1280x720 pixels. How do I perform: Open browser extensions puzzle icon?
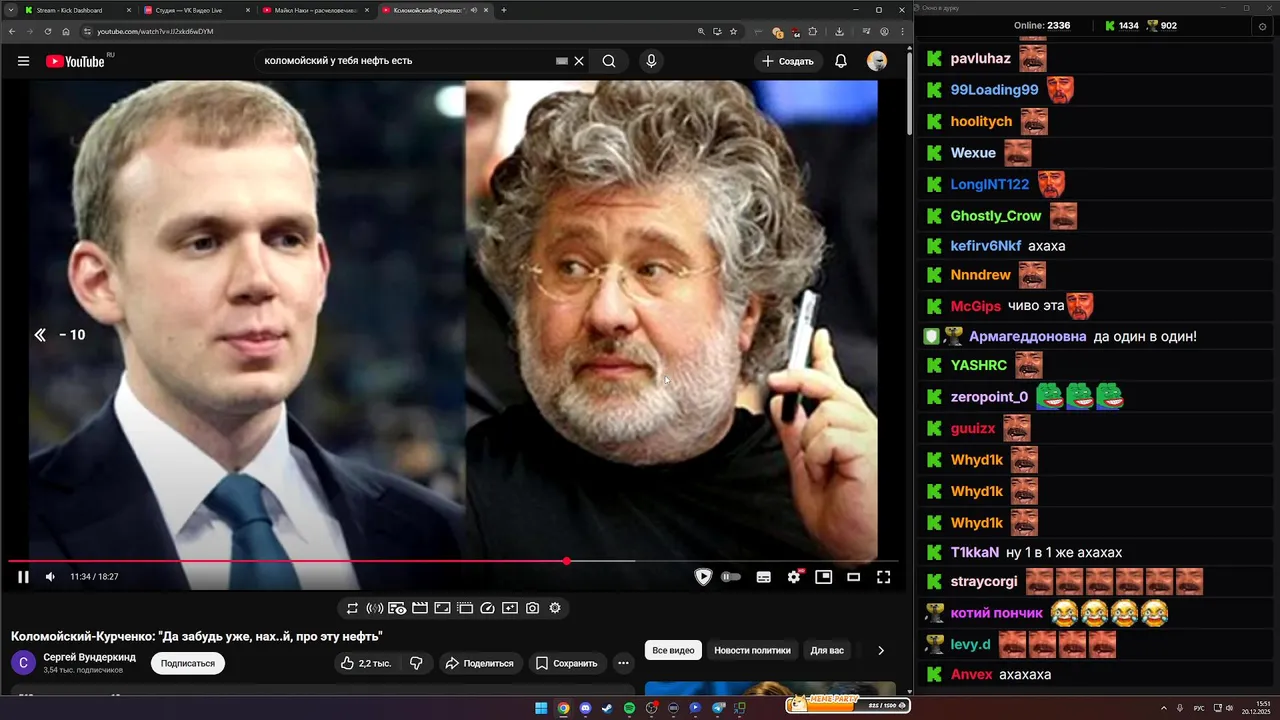(x=812, y=31)
